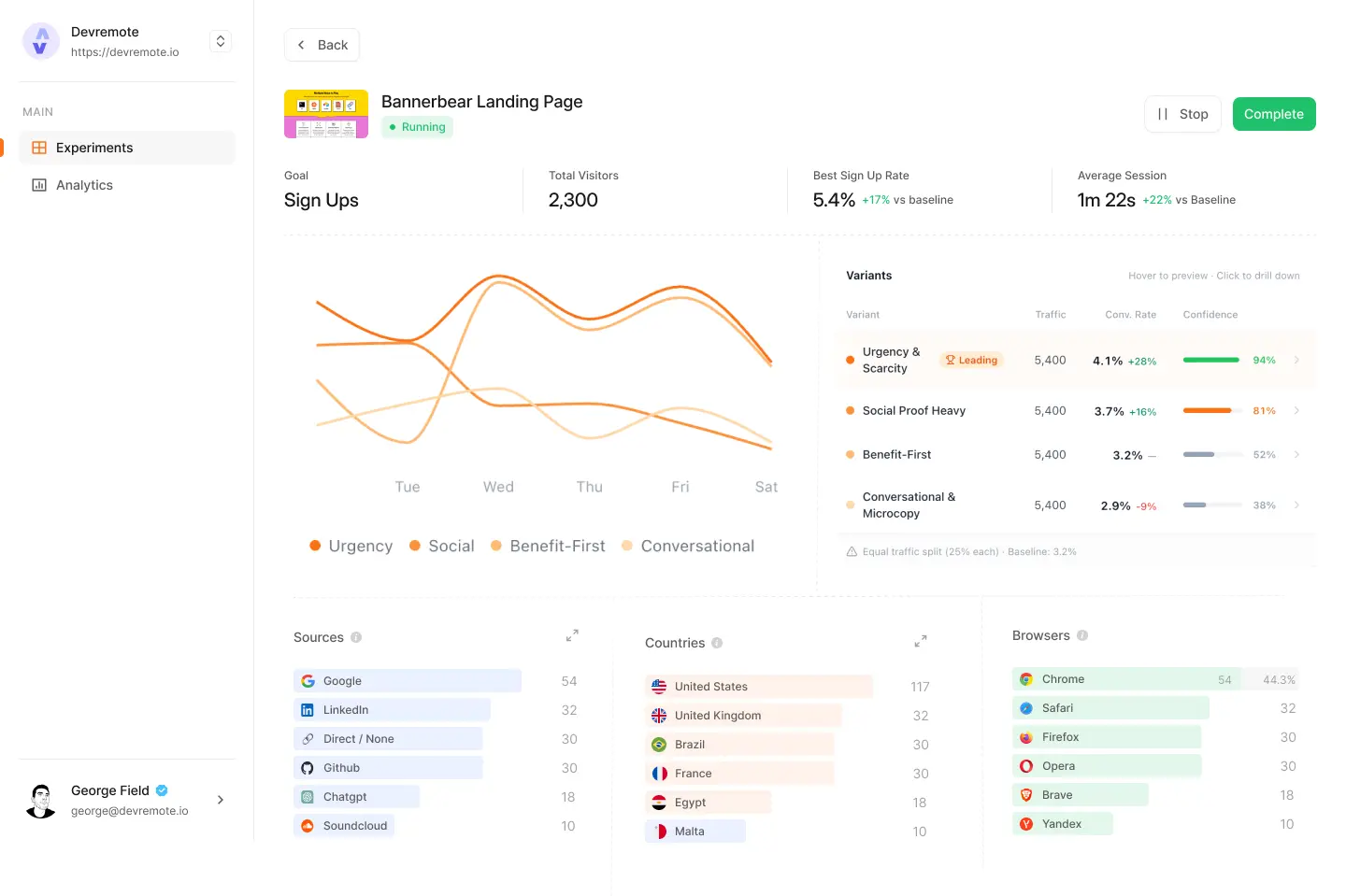1346x896 pixels.
Task: Click the 81% confidence bar
Action: [x=1211, y=410]
